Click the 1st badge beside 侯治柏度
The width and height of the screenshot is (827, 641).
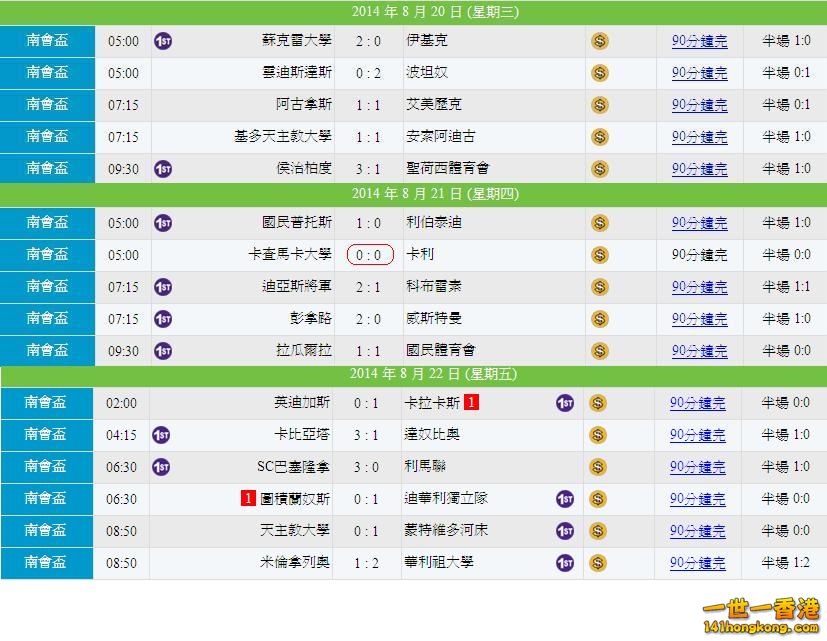[163, 169]
